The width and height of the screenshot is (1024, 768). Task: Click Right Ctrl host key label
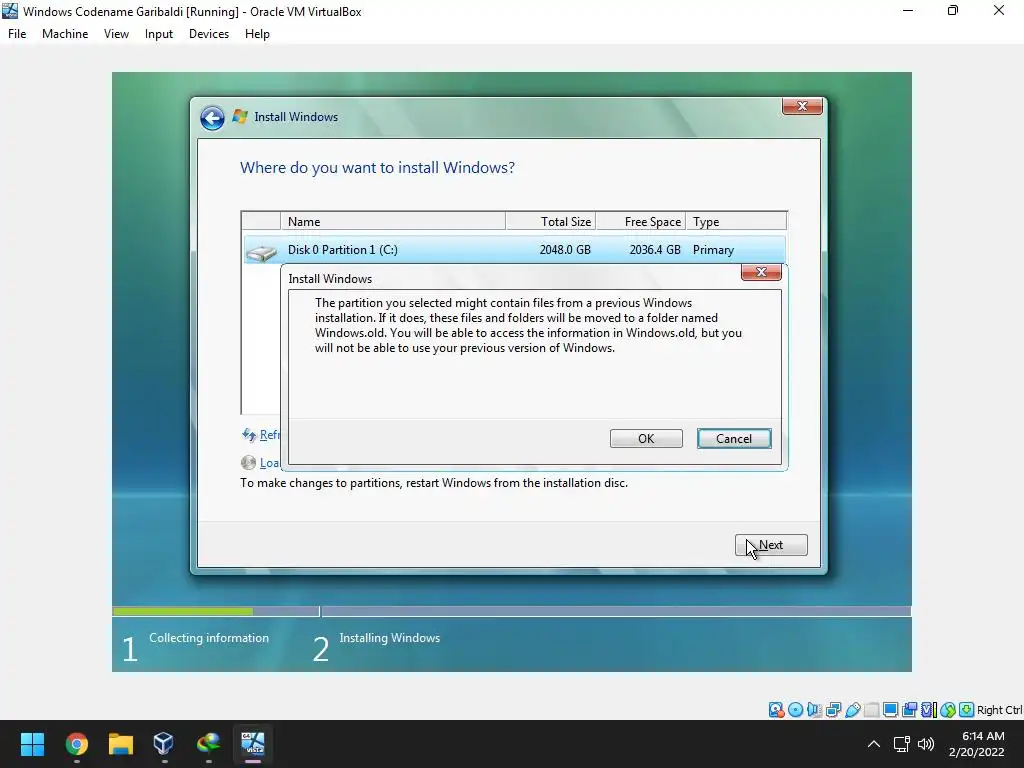[999, 710]
